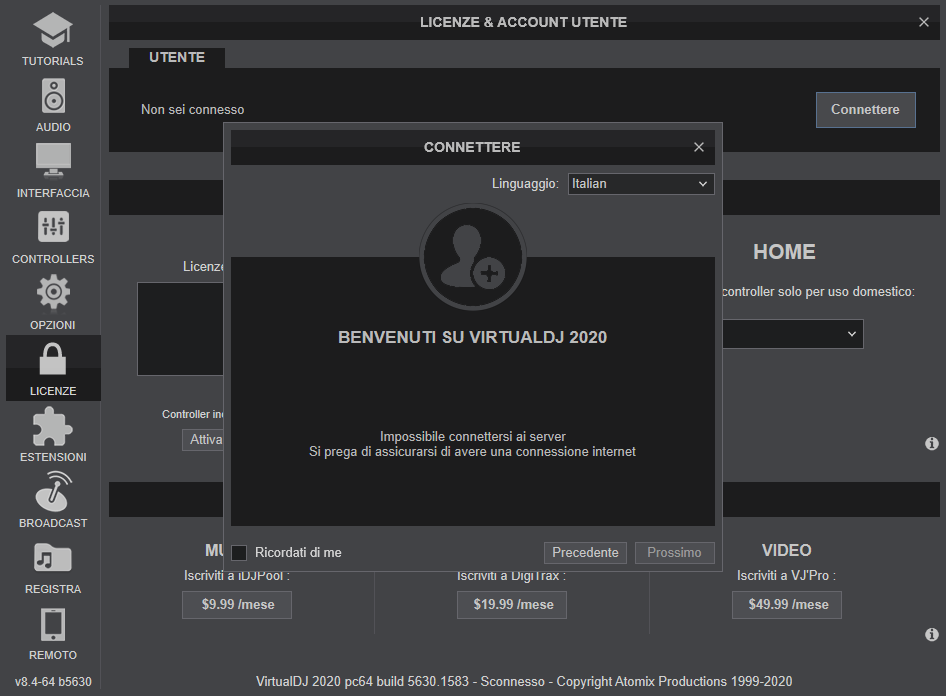Viewport: 946px width, 696px height.
Task: Open the Opzioni gear icon
Action: [x=53, y=293]
